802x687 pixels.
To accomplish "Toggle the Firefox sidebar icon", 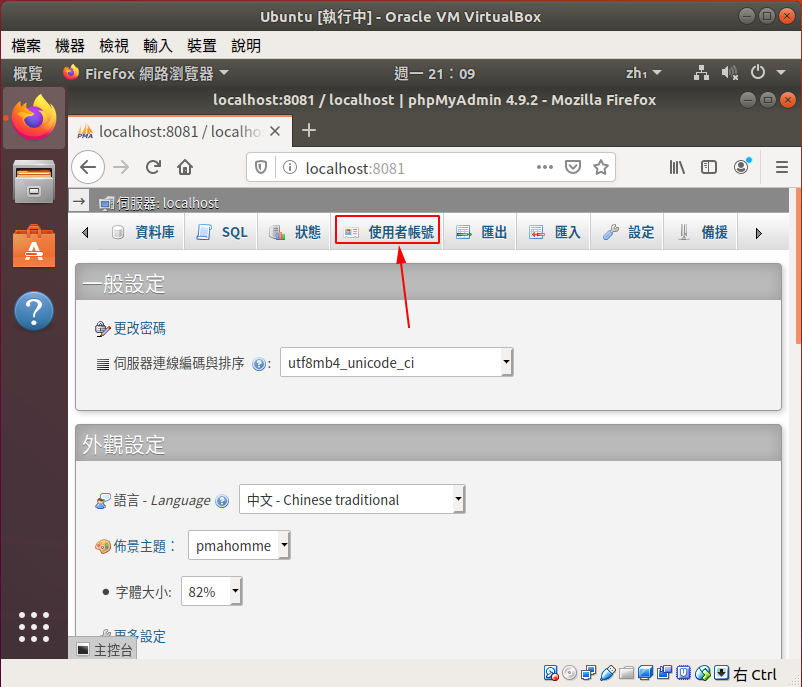I will (x=709, y=167).
